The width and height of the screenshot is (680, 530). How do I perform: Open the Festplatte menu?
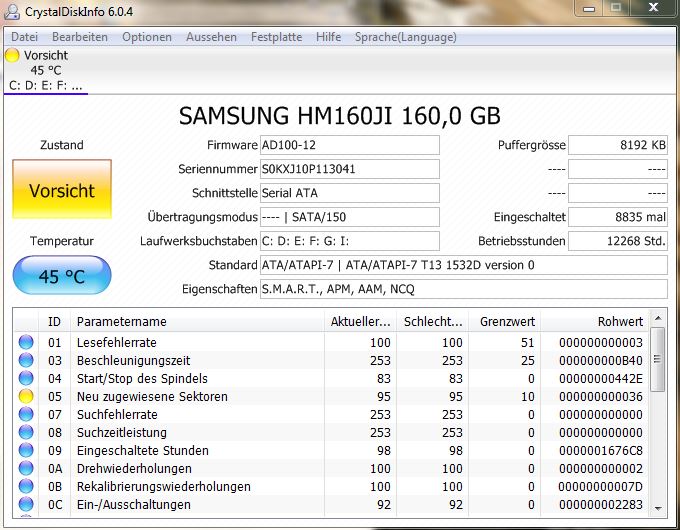tap(276, 37)
